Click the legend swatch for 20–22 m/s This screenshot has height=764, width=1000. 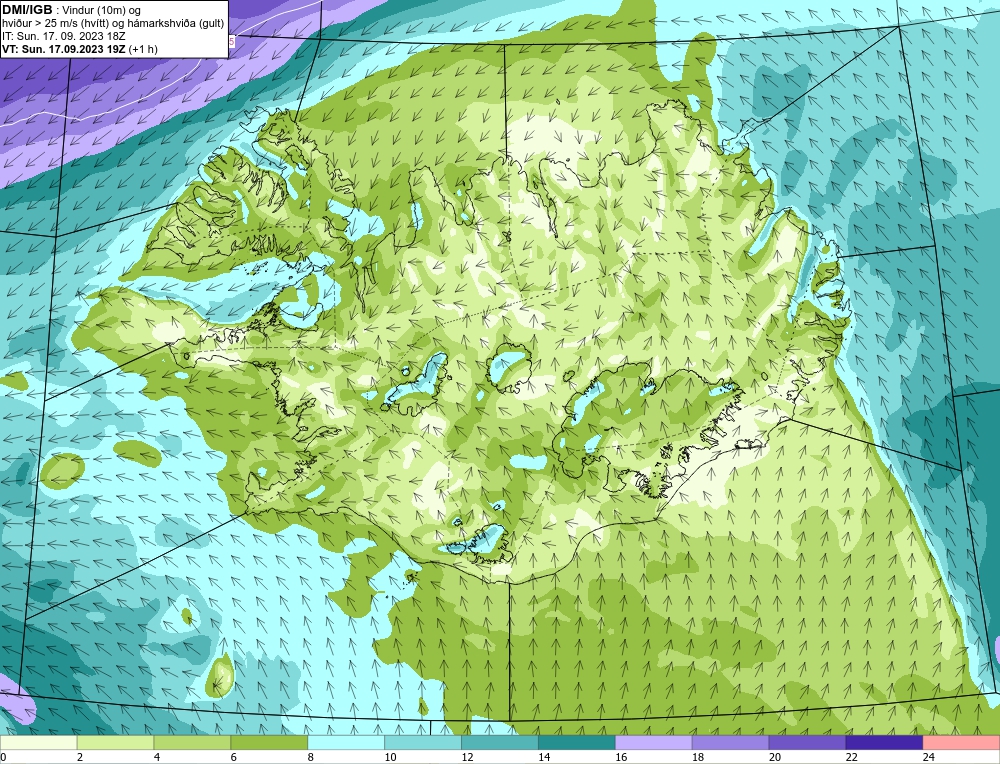(807, 742)
